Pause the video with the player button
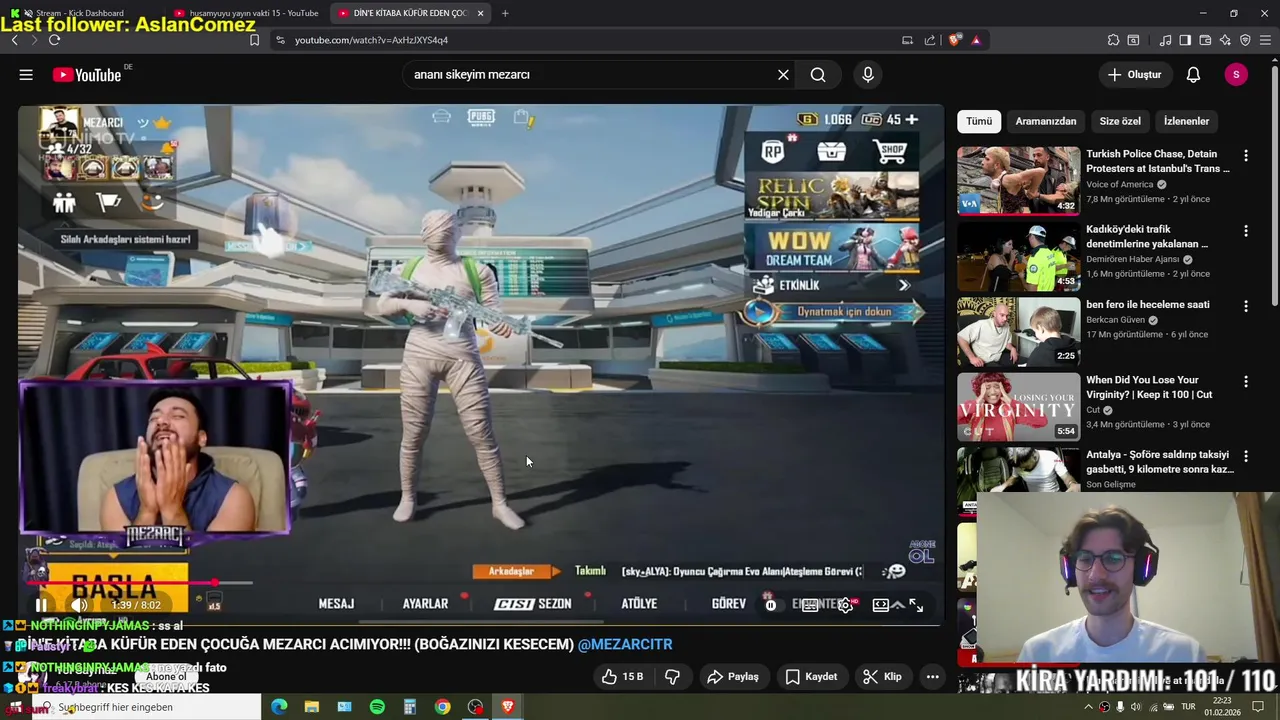 click(x=41, y=605)
